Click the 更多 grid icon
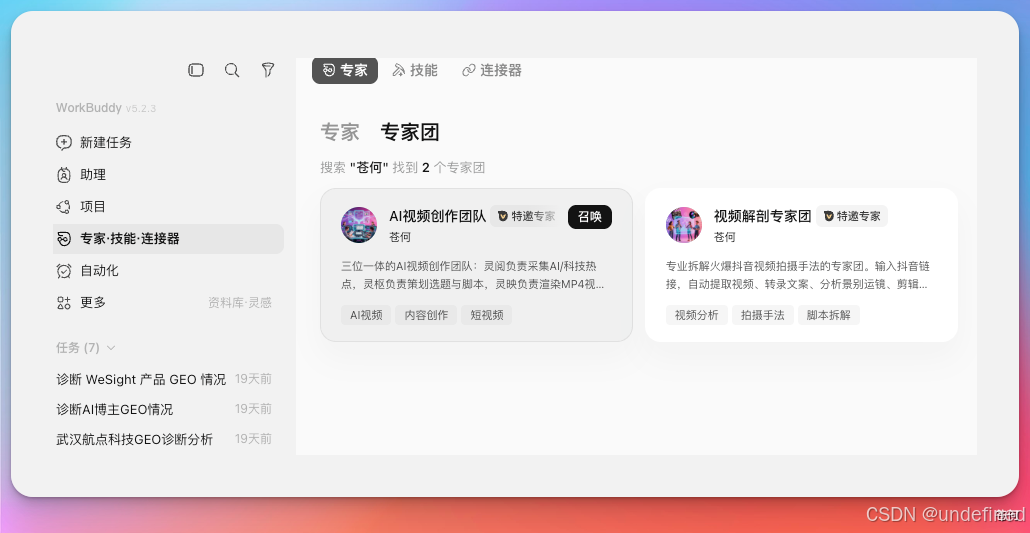This screenshot has width=1030, height=533. coord(64,303)
